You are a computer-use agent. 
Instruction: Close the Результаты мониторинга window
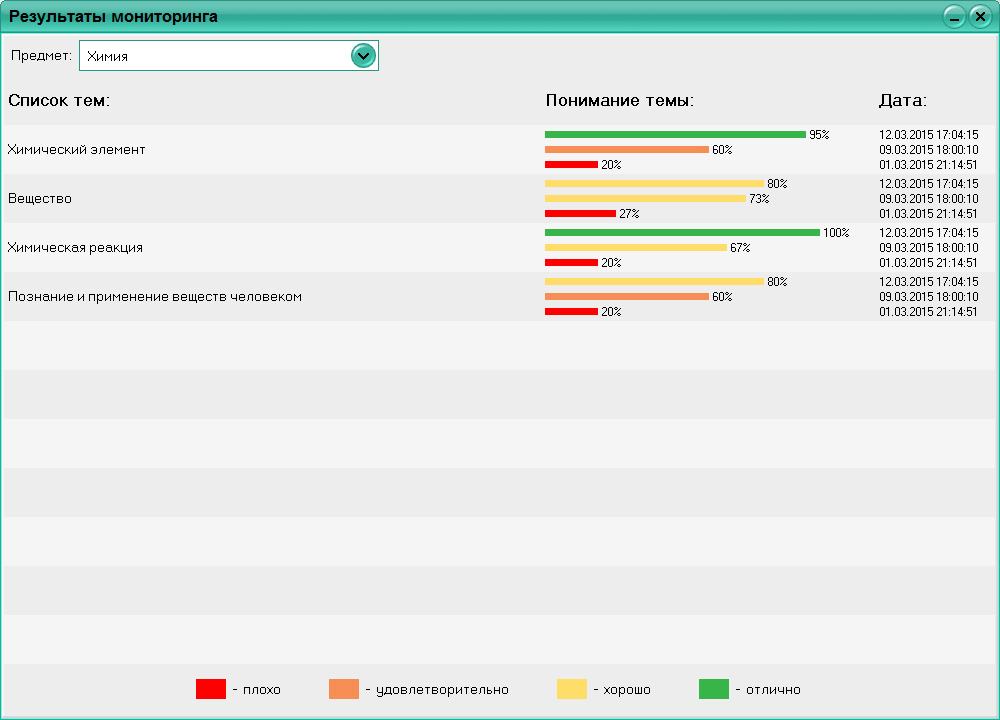pyautogui.click(x=980, y=17)
